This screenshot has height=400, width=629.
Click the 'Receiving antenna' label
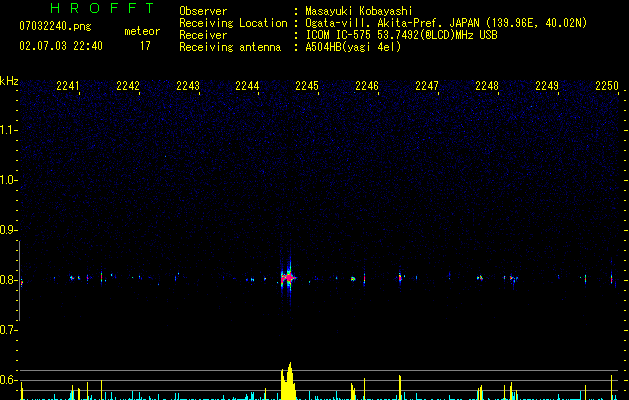230,47
